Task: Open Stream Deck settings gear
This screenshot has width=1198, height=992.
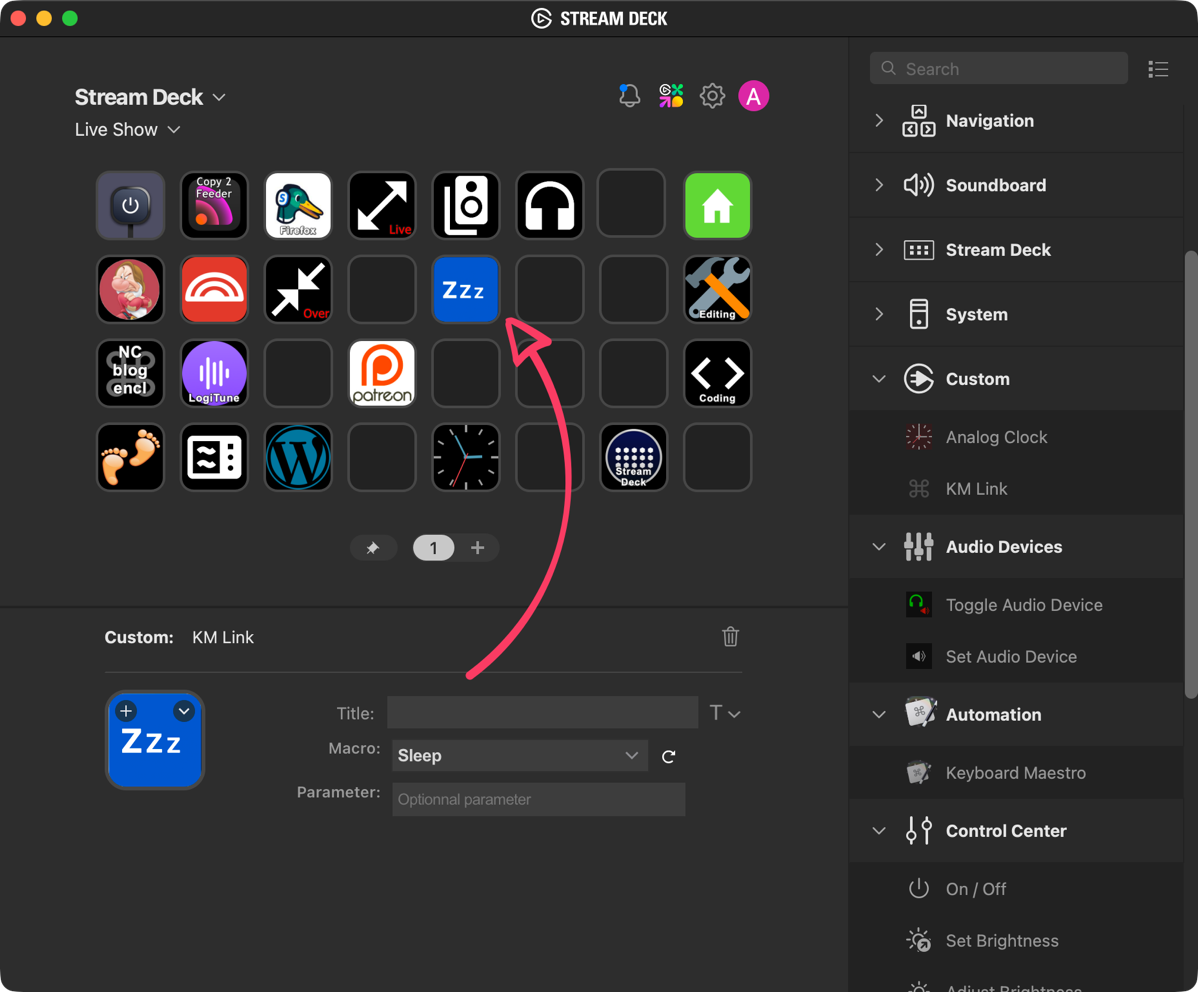Action: click(712, 95)
